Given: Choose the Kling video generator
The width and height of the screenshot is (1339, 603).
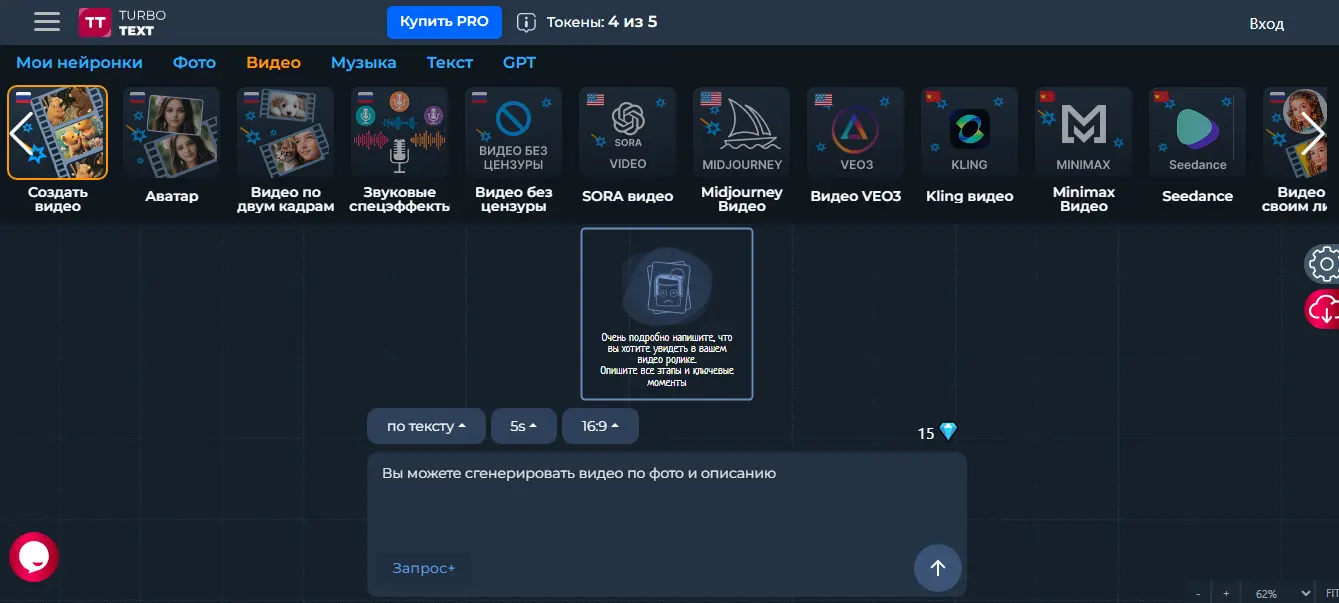Looking at the screenshot, I should (969, 150).
